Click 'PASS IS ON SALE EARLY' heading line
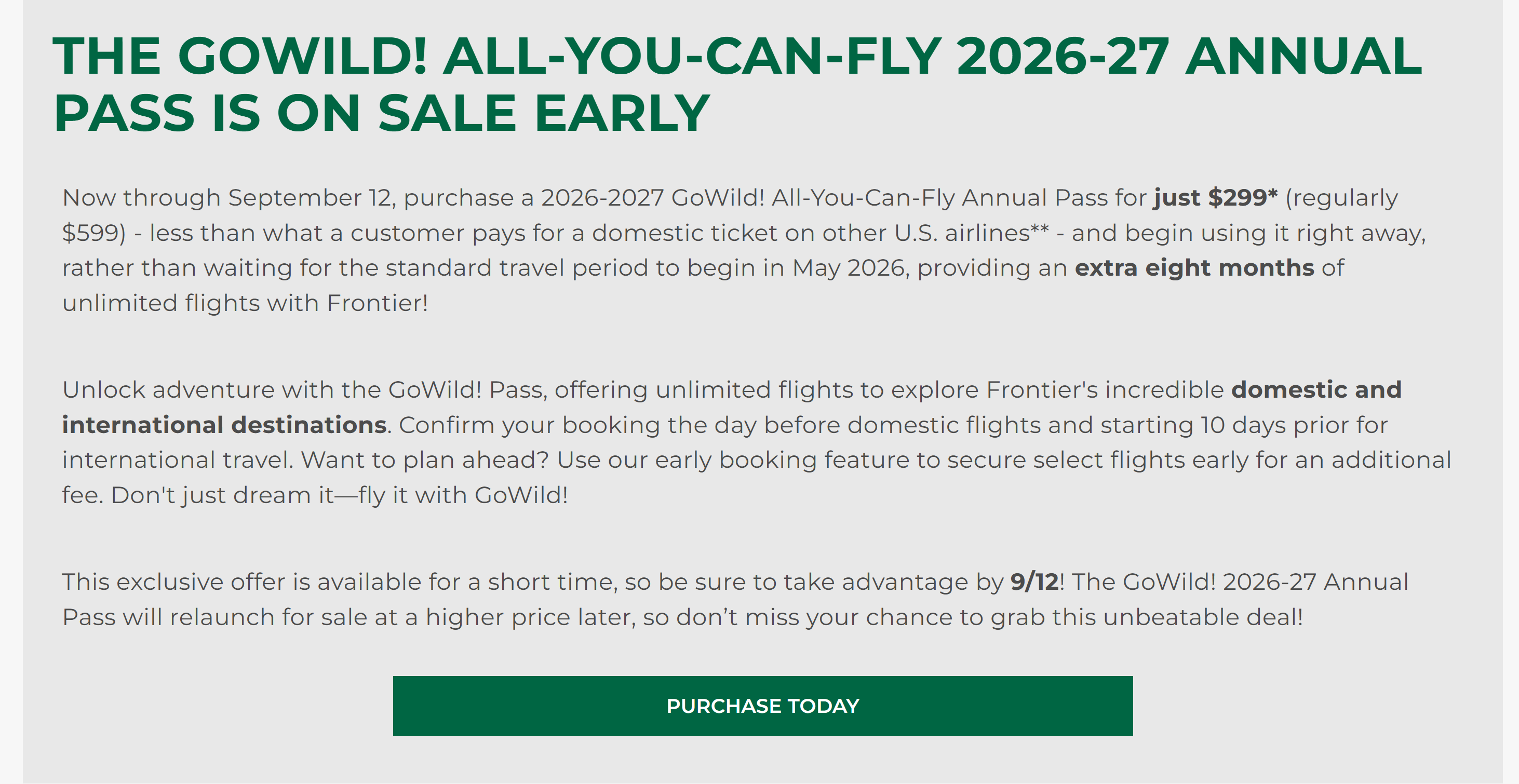 [382, 113]
